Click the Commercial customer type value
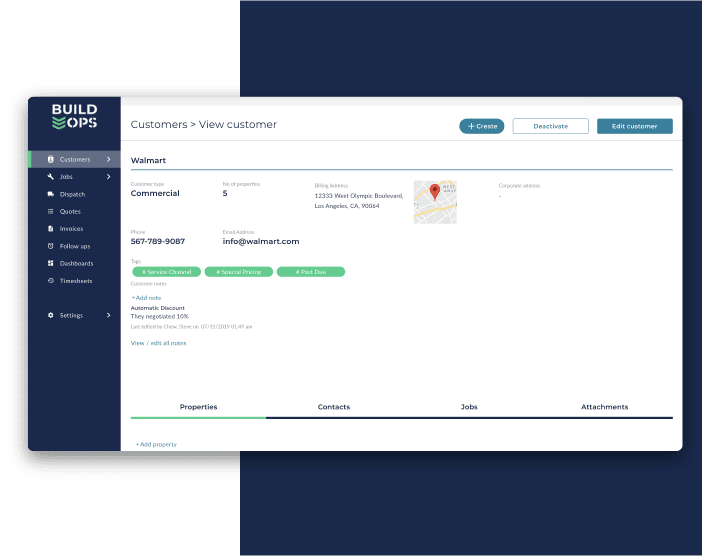 155,193
